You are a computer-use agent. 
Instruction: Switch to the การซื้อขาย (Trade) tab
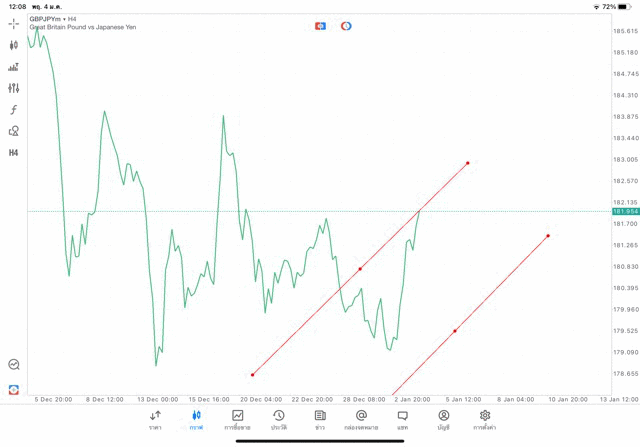pos(238,419)
